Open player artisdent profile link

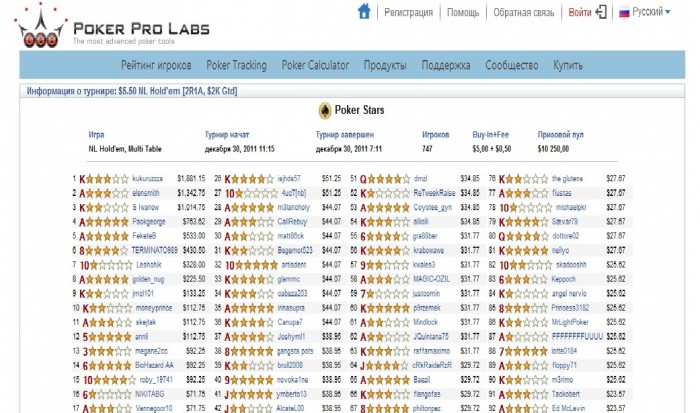(294, 265)
